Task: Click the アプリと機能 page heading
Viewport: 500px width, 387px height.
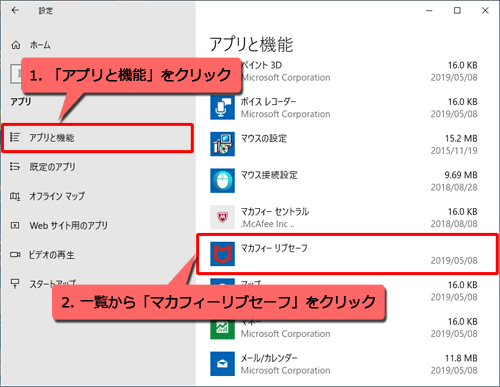Action: (251, 45)
